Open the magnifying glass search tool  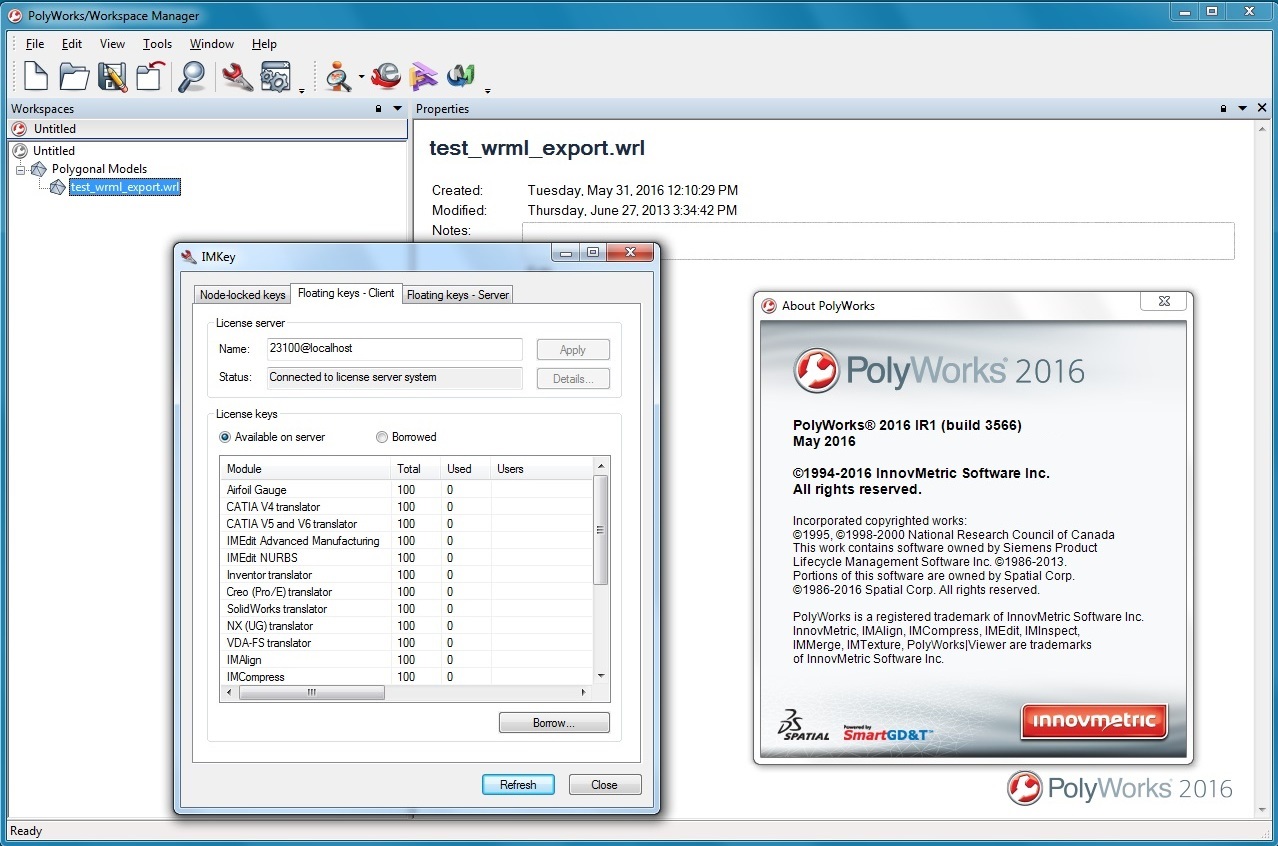192,77
